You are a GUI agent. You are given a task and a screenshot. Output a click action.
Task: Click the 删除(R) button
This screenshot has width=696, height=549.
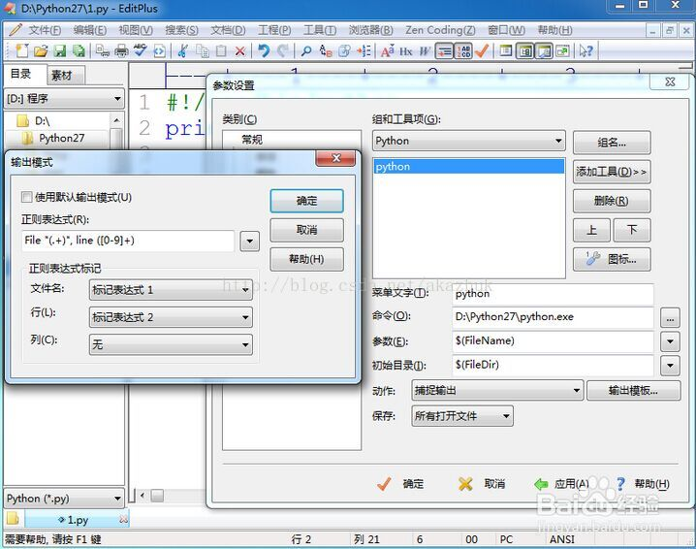click(612, 201)
